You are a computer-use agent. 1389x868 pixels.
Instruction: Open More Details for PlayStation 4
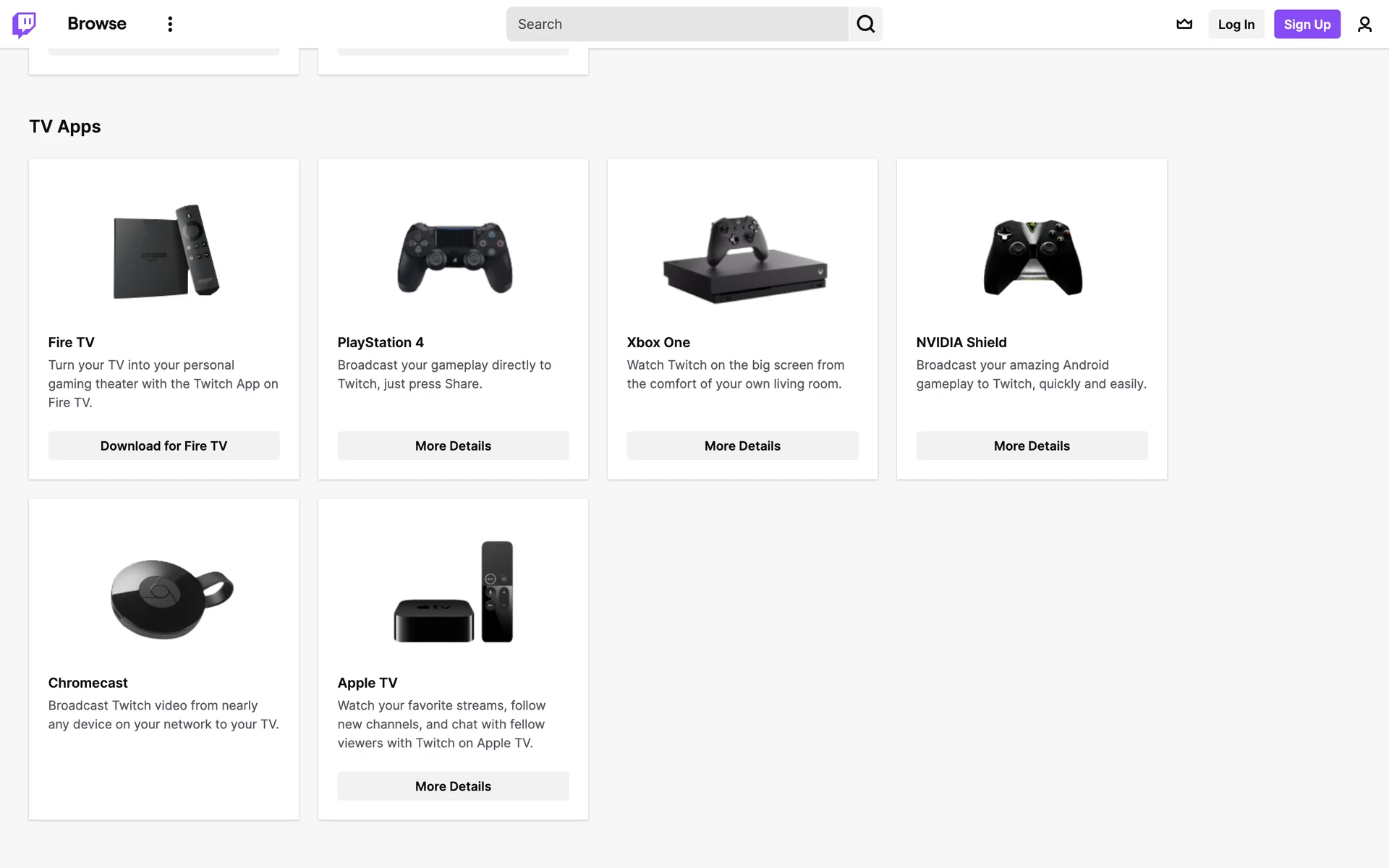coord(453,446)
